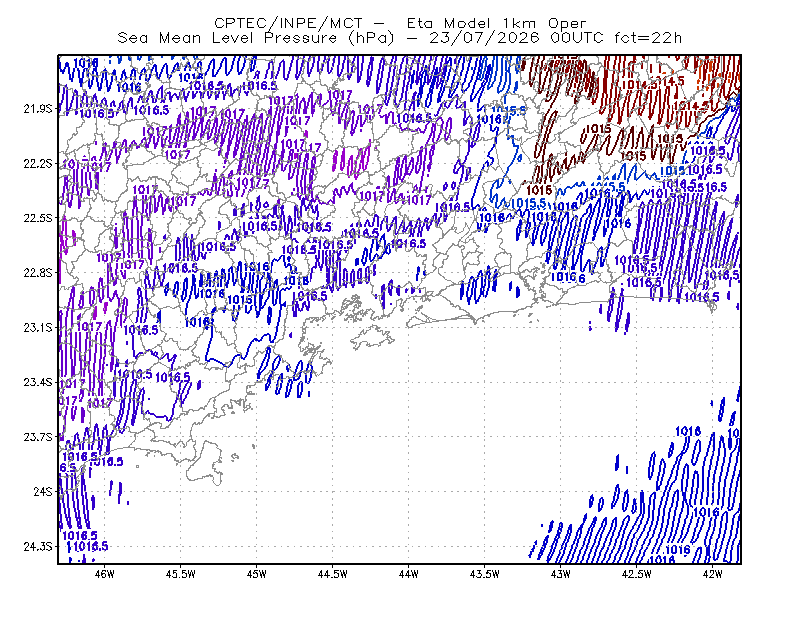Click the "Sea Mean Level Pressure (hPa)" heading
Image resolution: width=800 pixels, height=618 pixels.
click(256, 38)
